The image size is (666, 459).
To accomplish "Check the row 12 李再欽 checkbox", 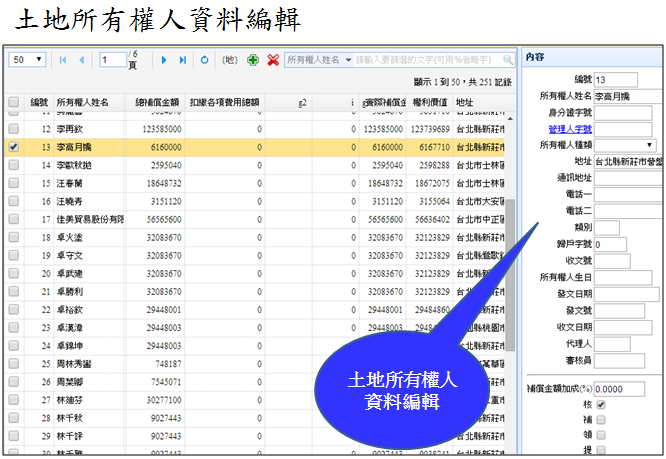I will [14, 129].
